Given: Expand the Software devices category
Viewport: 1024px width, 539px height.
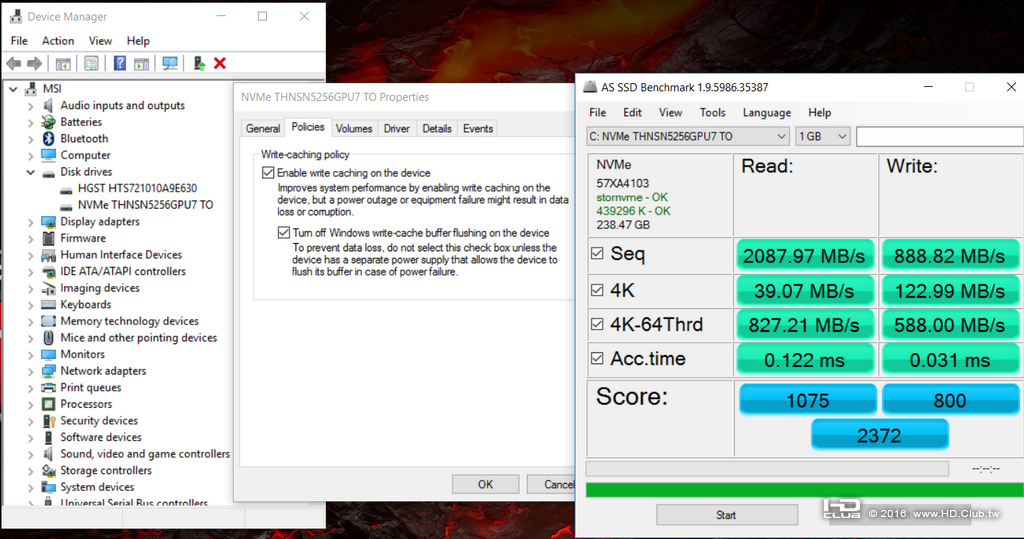Looking at the screenshot, I should click(30, 438).
